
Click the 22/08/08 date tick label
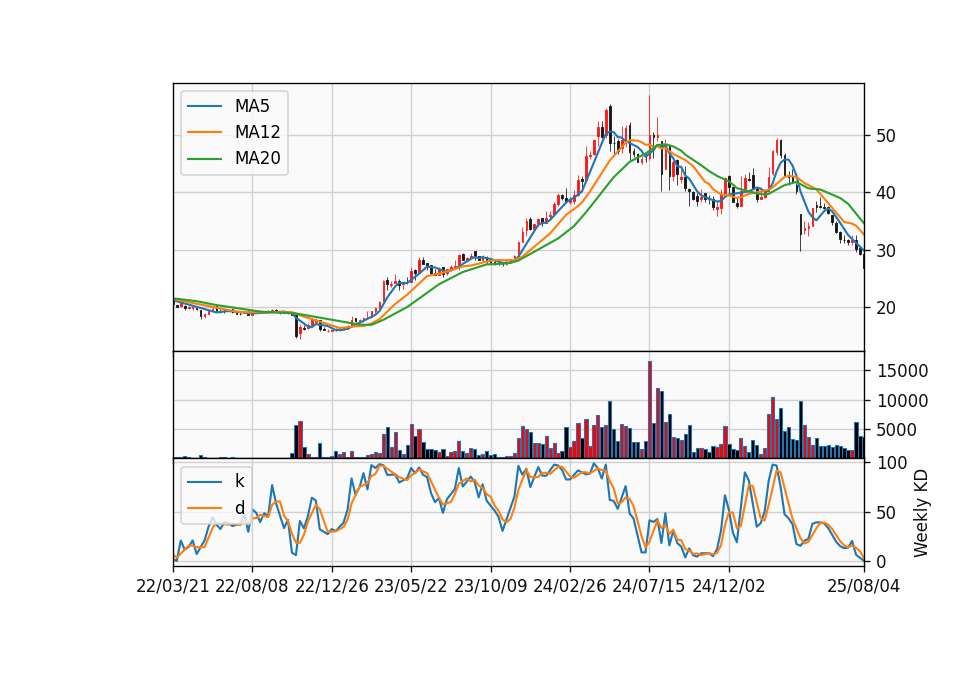coord(252,586)
